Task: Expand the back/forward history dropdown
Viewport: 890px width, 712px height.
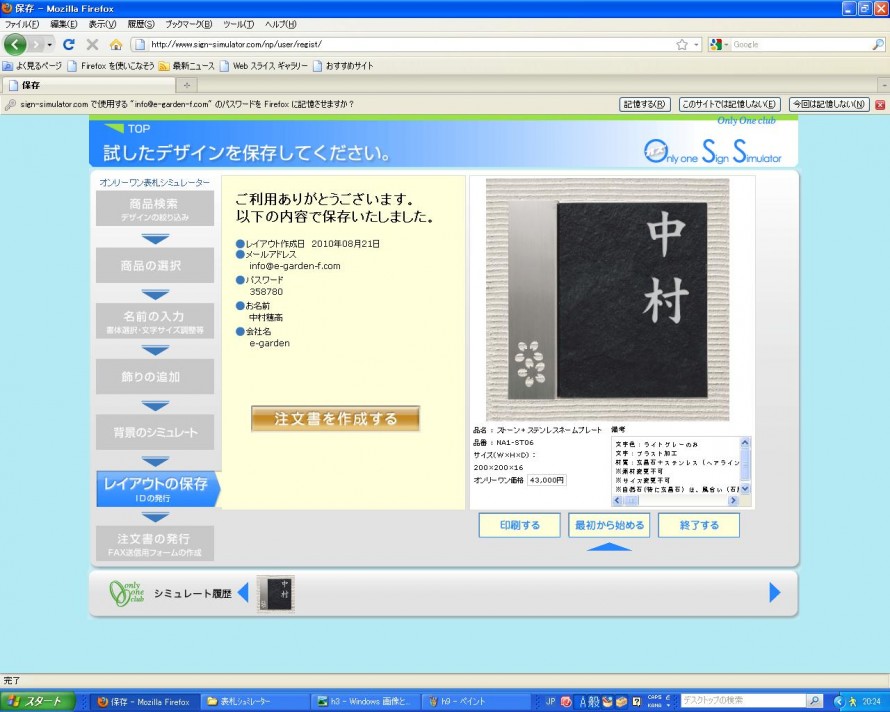Action: pos(50,44)
